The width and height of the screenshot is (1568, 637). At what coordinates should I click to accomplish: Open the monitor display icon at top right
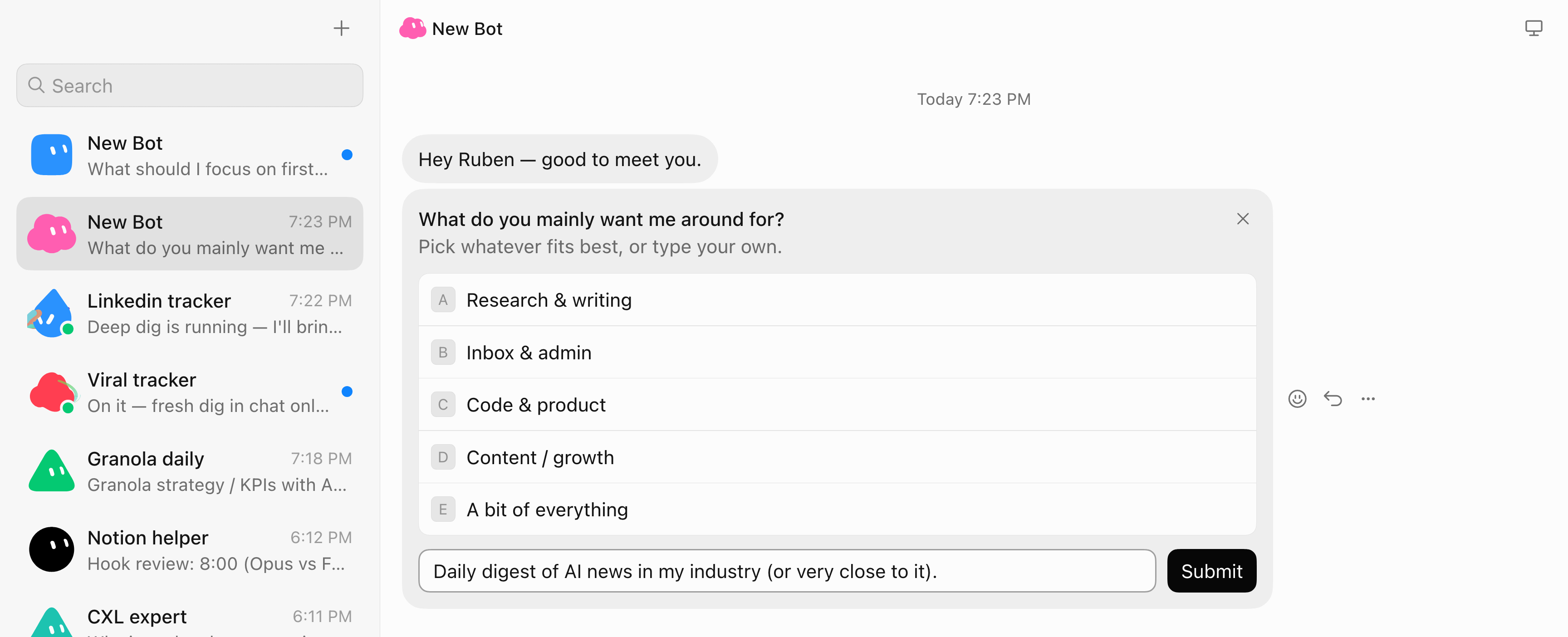click(x=1534, y=28)
